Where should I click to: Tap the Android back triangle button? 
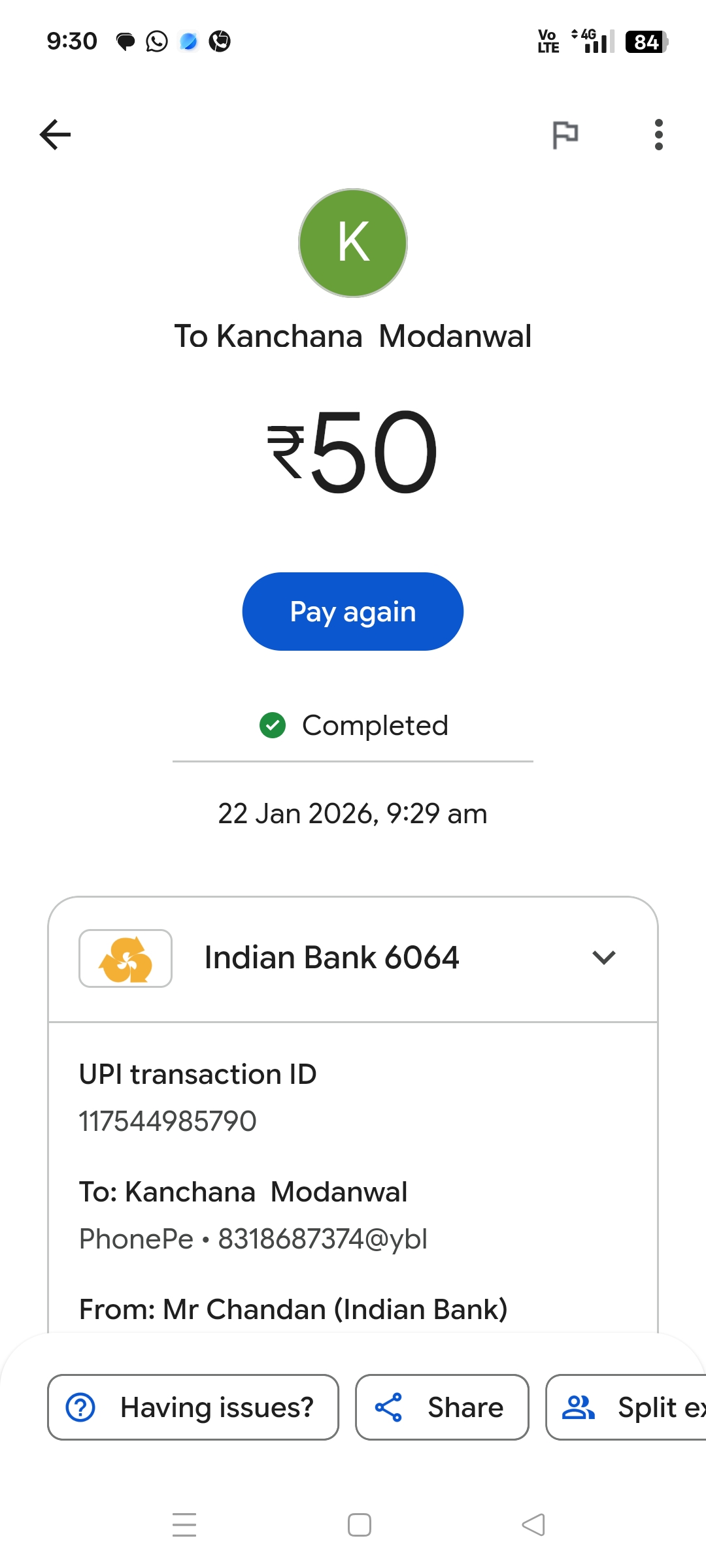[x=533, y=1525]
